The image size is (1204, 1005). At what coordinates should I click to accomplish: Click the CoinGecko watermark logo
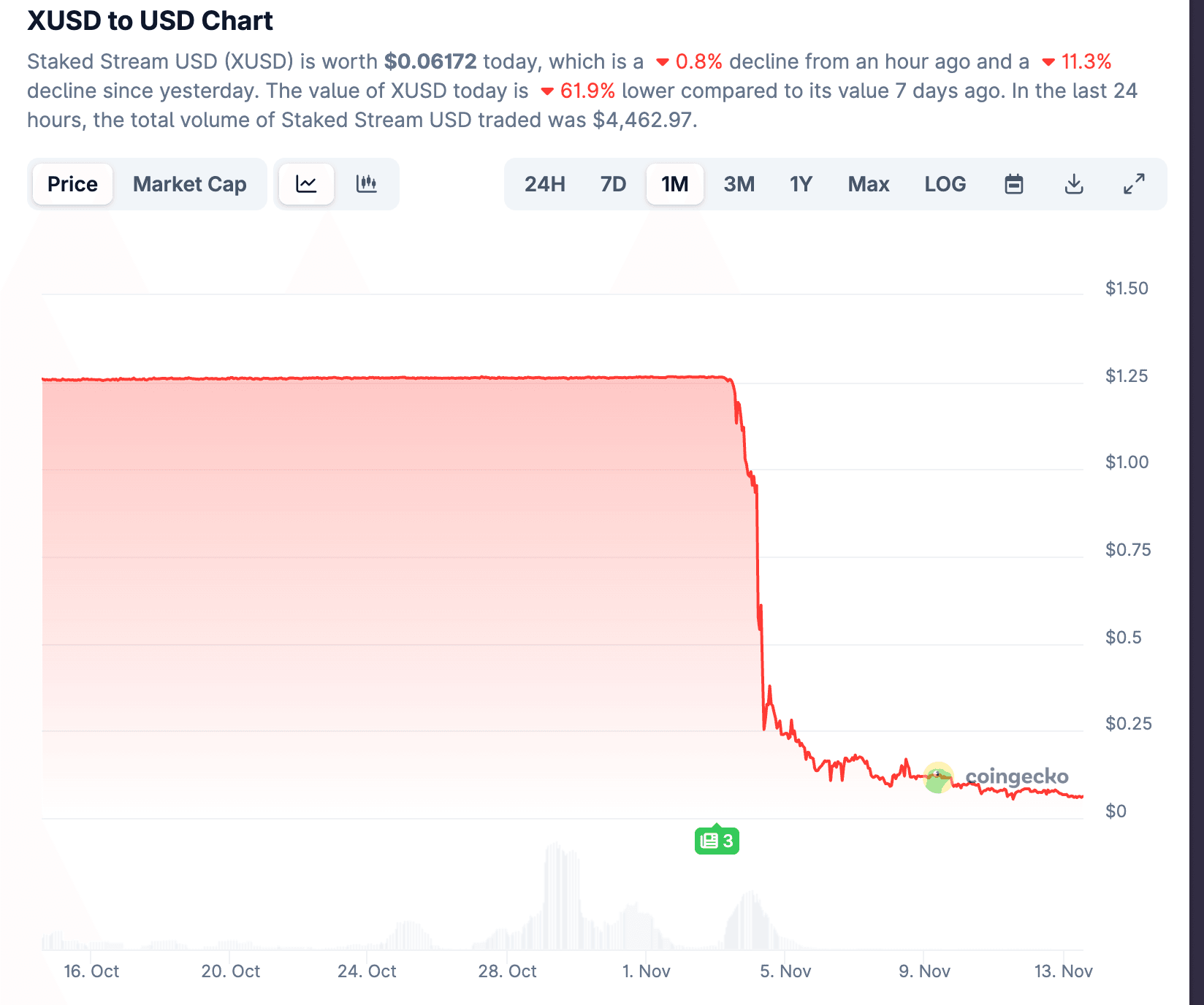click(939, 777)
